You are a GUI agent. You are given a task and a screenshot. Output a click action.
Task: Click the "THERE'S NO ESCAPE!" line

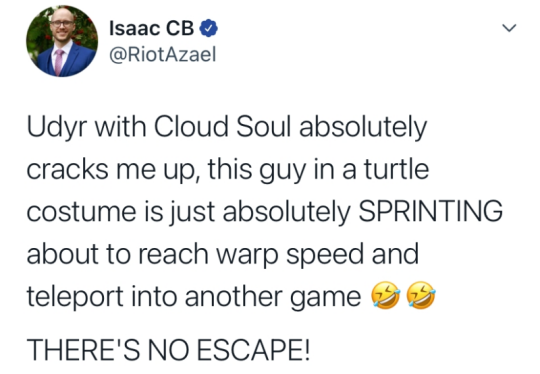tap(168, 350)
